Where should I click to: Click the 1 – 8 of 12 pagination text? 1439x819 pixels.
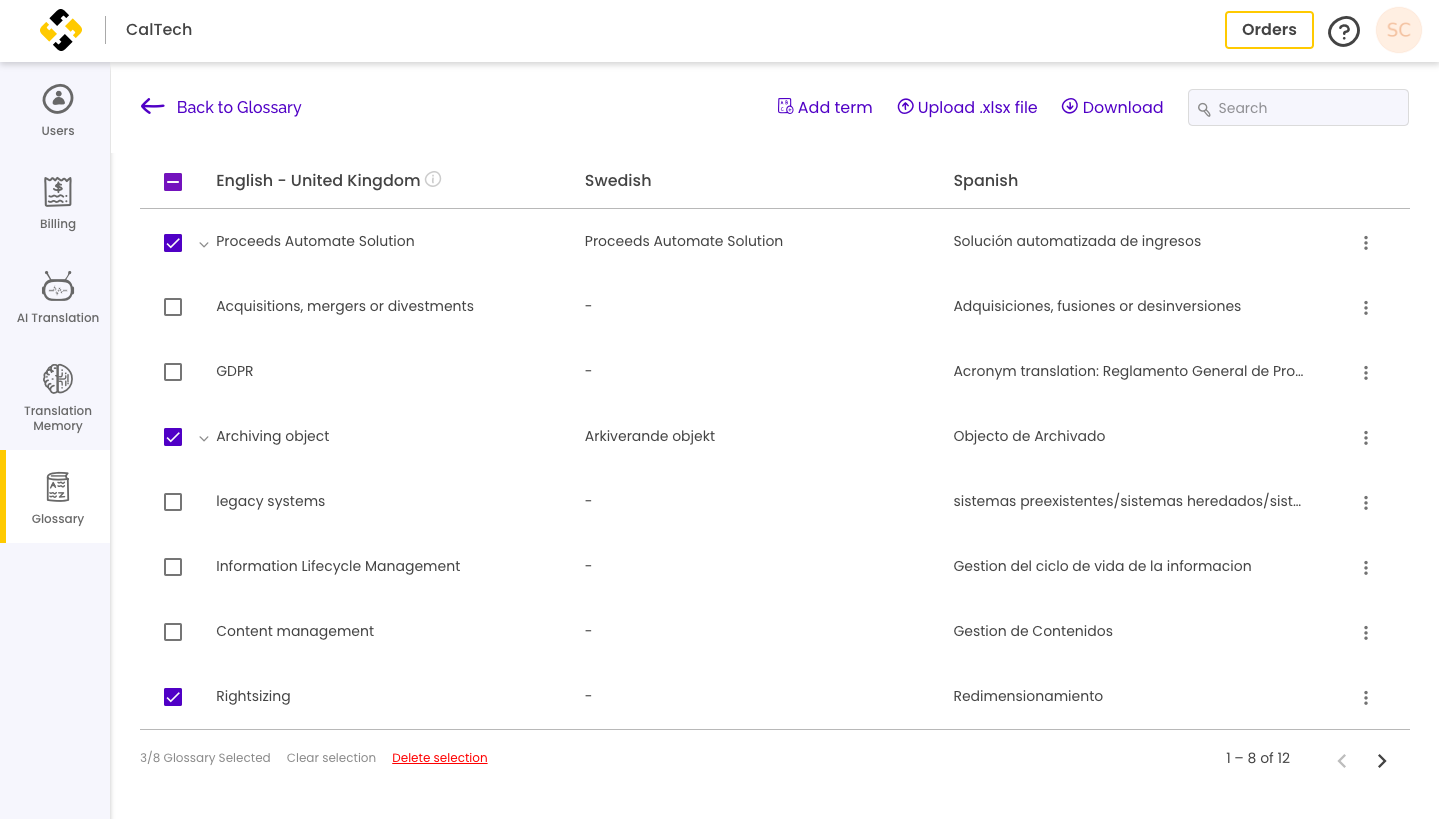click(x=1258, y=758)
